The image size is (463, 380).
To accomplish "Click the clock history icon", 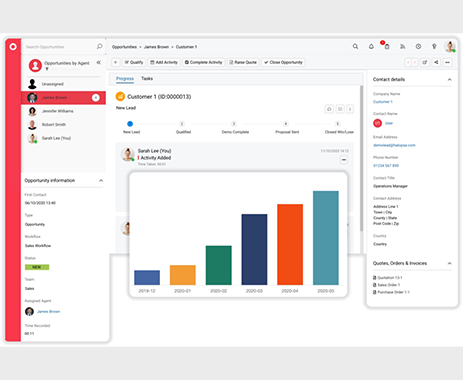I will (x=418, y=47).
